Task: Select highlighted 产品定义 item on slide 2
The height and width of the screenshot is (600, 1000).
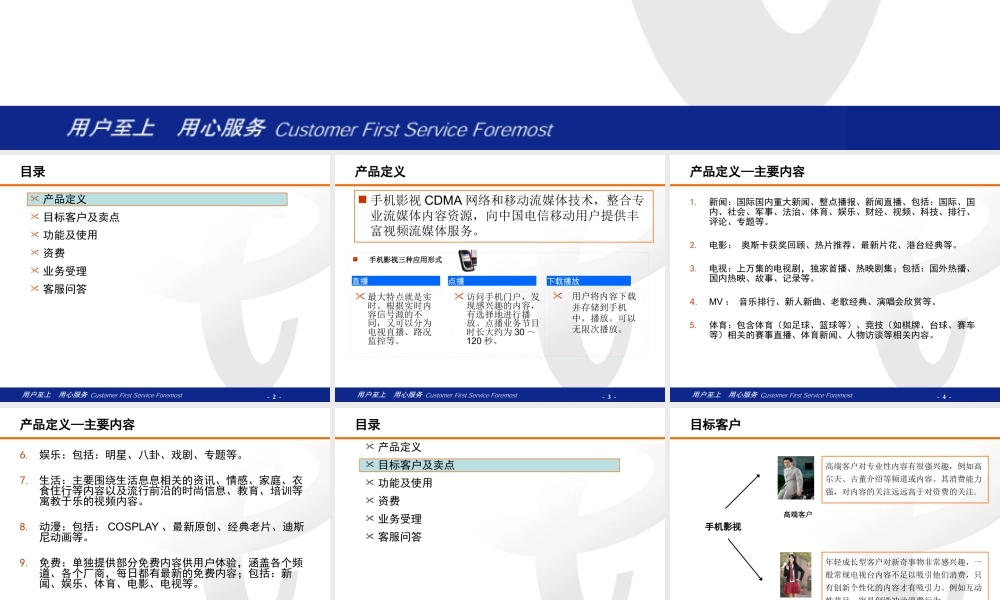Action: (158, 199)
